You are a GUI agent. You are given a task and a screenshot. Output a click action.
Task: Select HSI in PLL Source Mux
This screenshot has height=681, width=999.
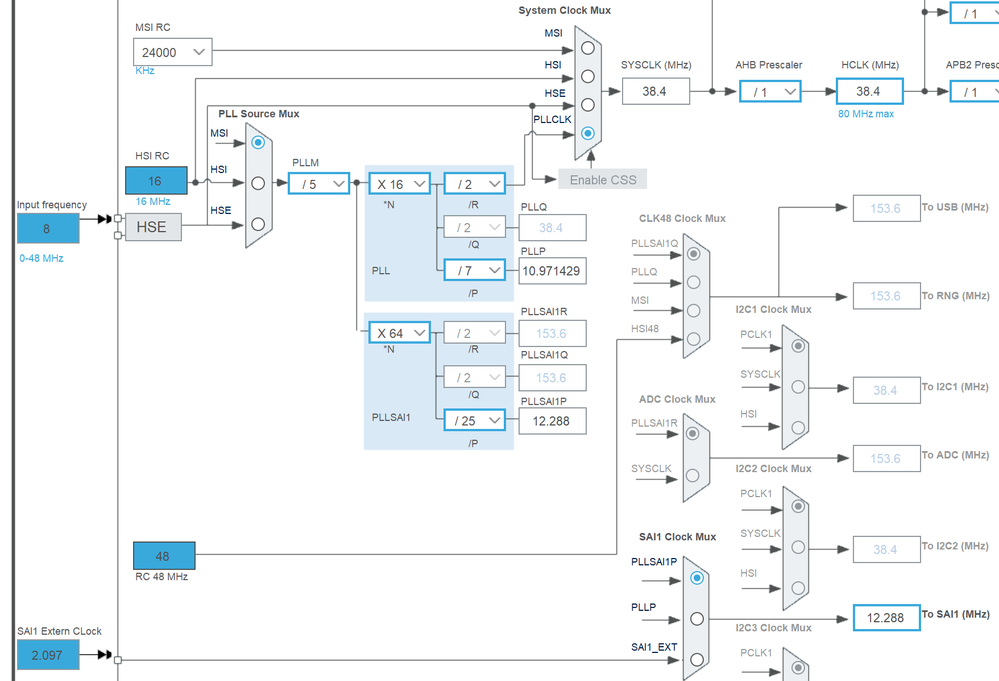258,183
